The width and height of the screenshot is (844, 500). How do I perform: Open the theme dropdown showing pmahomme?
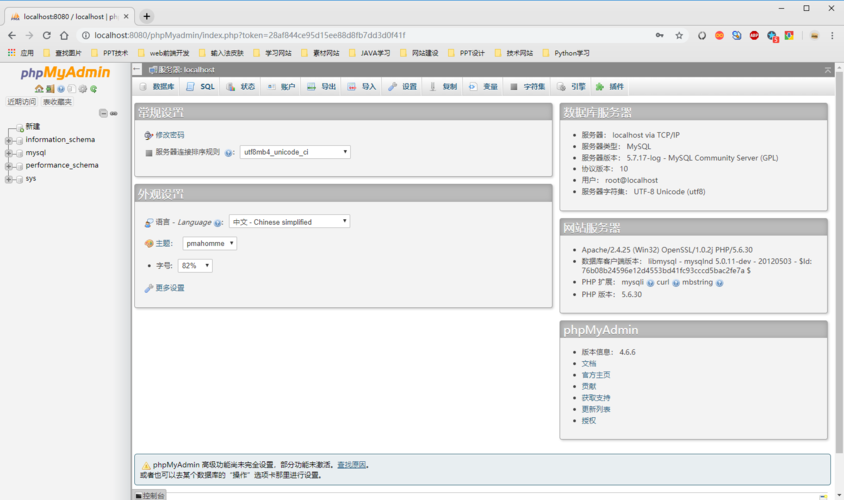[x=209, y=243]
